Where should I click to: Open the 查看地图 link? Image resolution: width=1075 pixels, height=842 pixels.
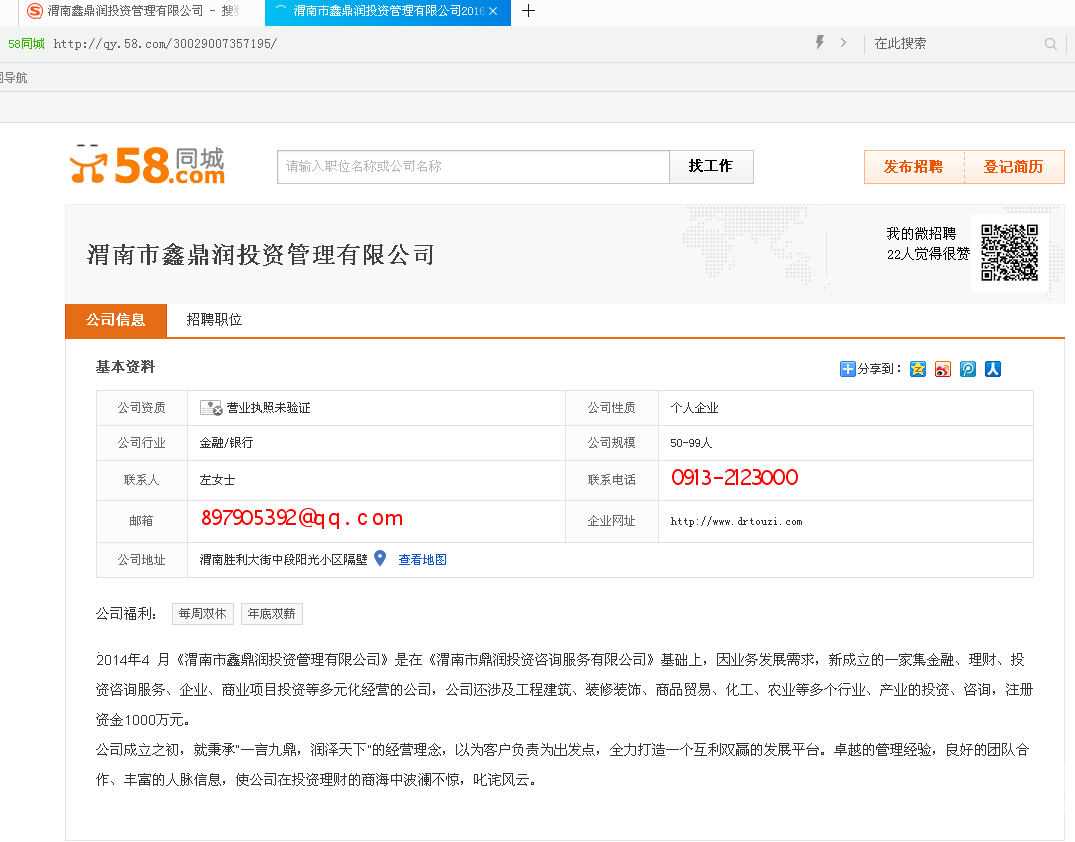click(x=422, y=560)
